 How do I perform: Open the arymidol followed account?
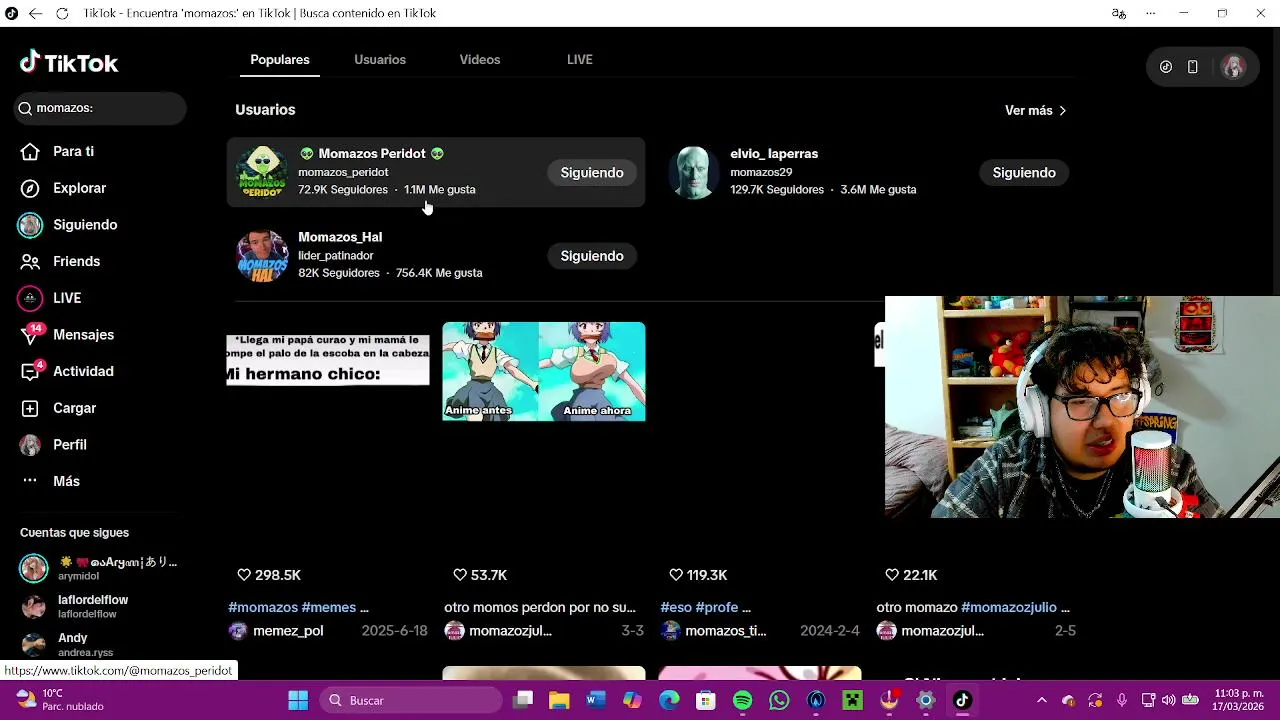coord(100,568)
